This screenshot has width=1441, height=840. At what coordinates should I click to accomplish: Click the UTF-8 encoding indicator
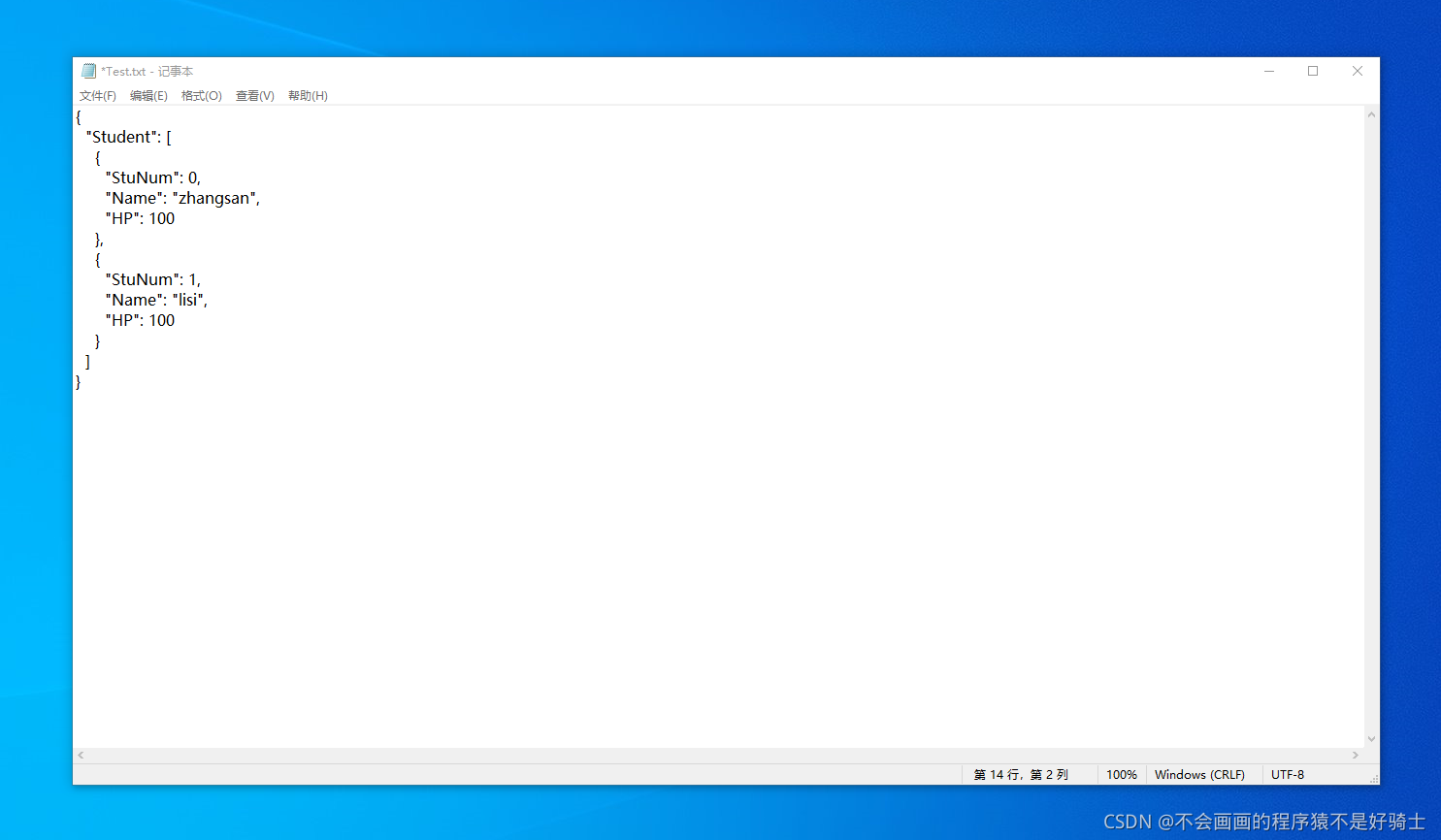1288,774
